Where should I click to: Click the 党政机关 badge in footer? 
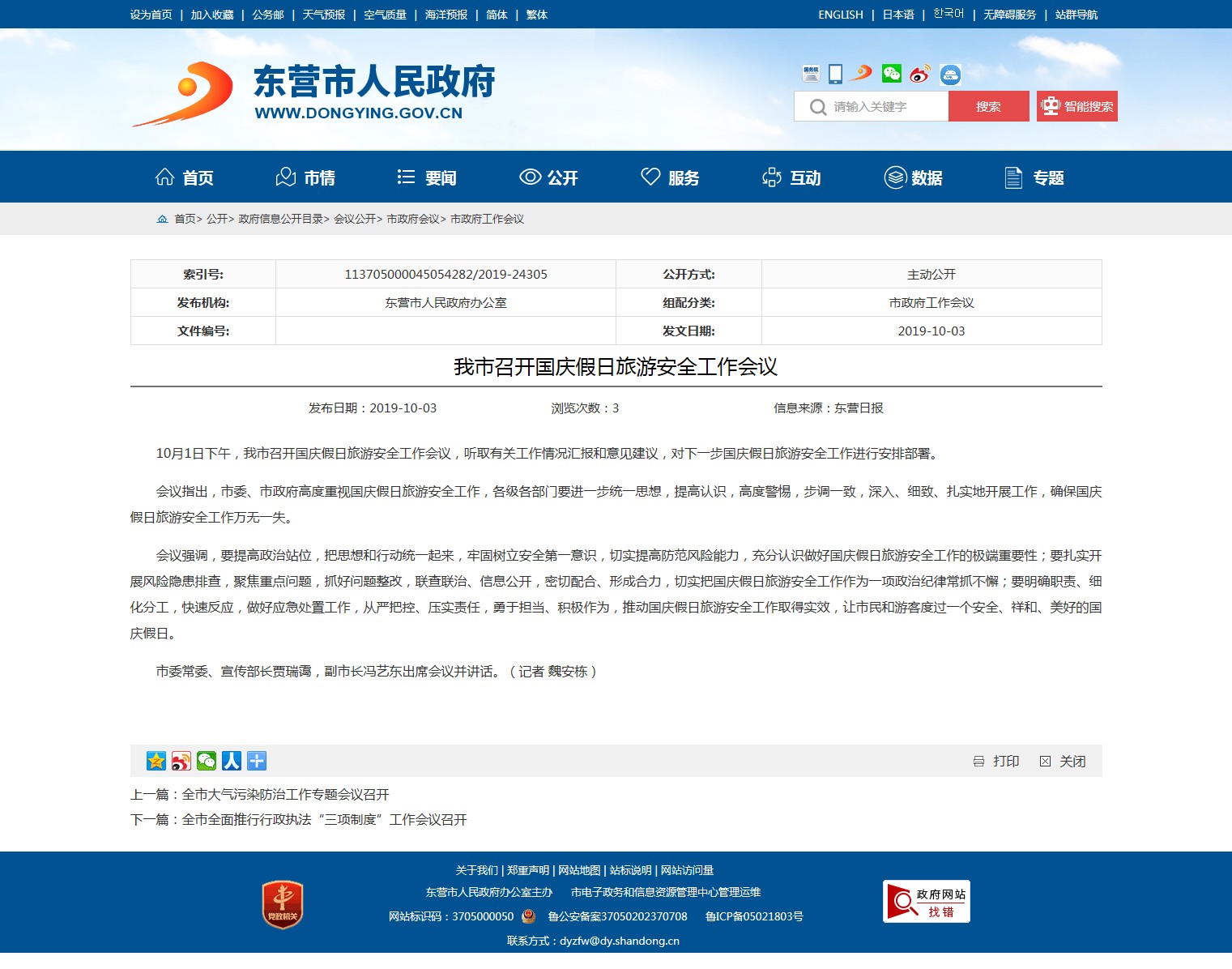point(282,904)
